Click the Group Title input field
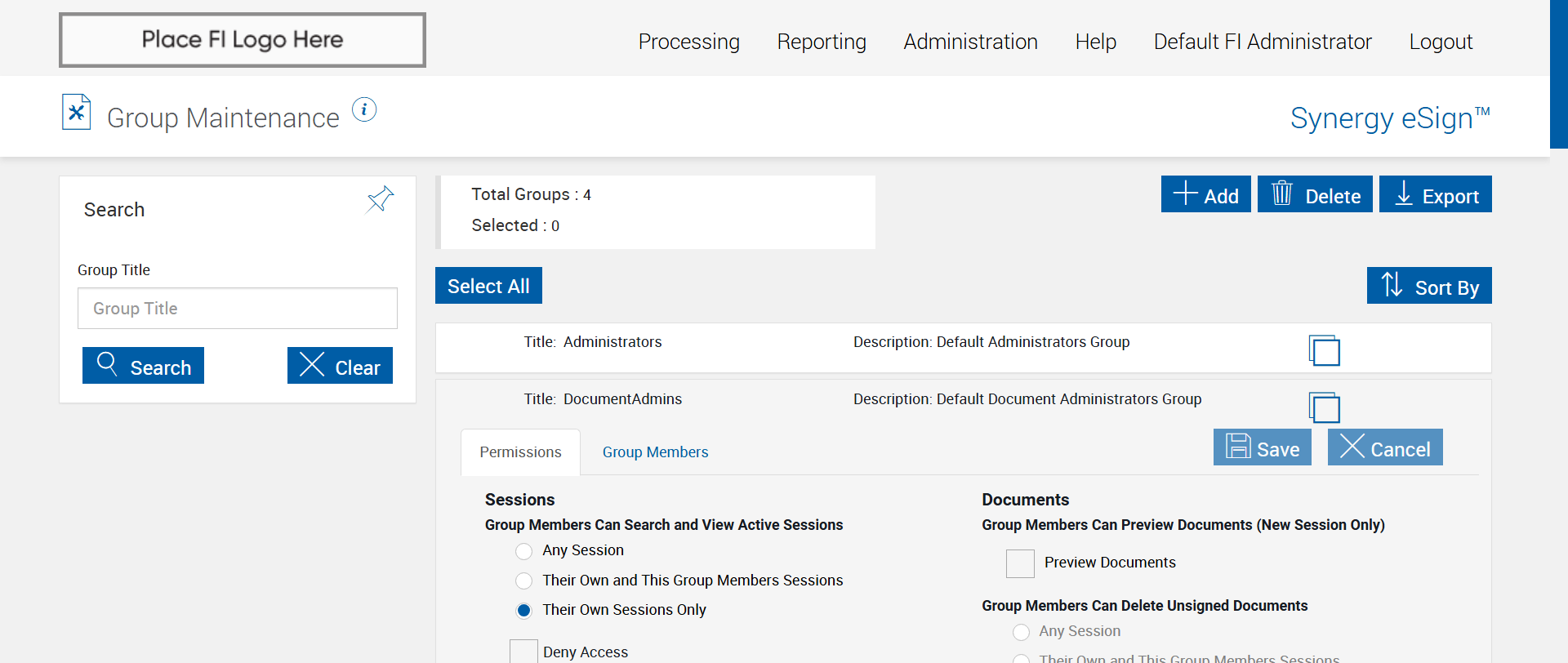This screenshot has width=1568, height=663. tap(238, 309)
